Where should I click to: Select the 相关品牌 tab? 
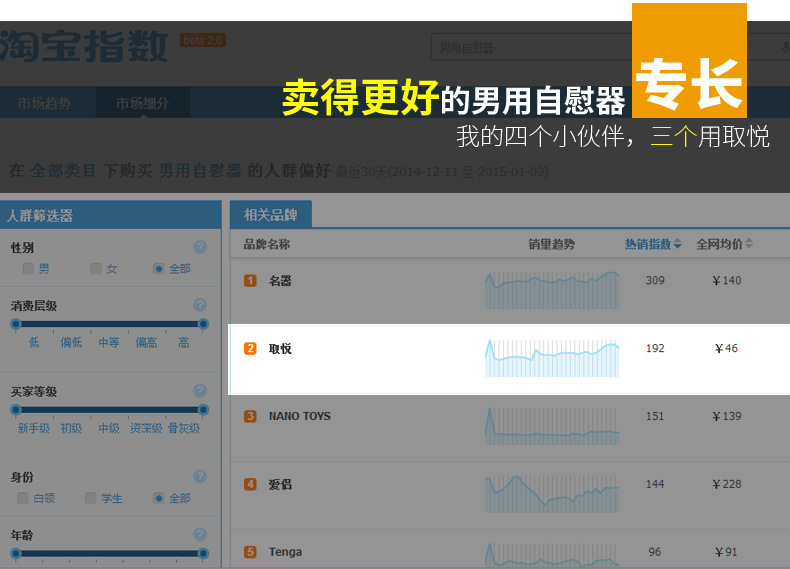271,215
